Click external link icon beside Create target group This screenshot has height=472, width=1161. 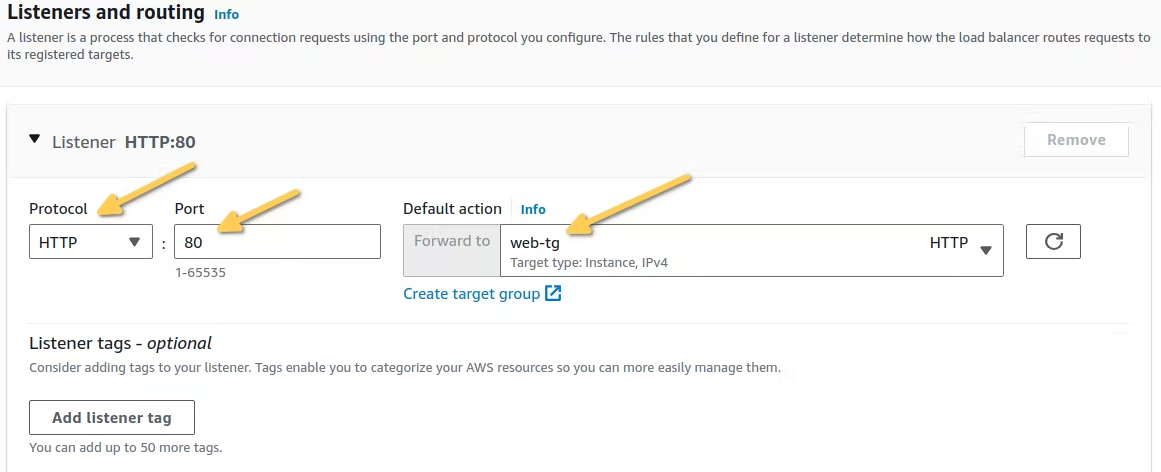click(553, 294)
